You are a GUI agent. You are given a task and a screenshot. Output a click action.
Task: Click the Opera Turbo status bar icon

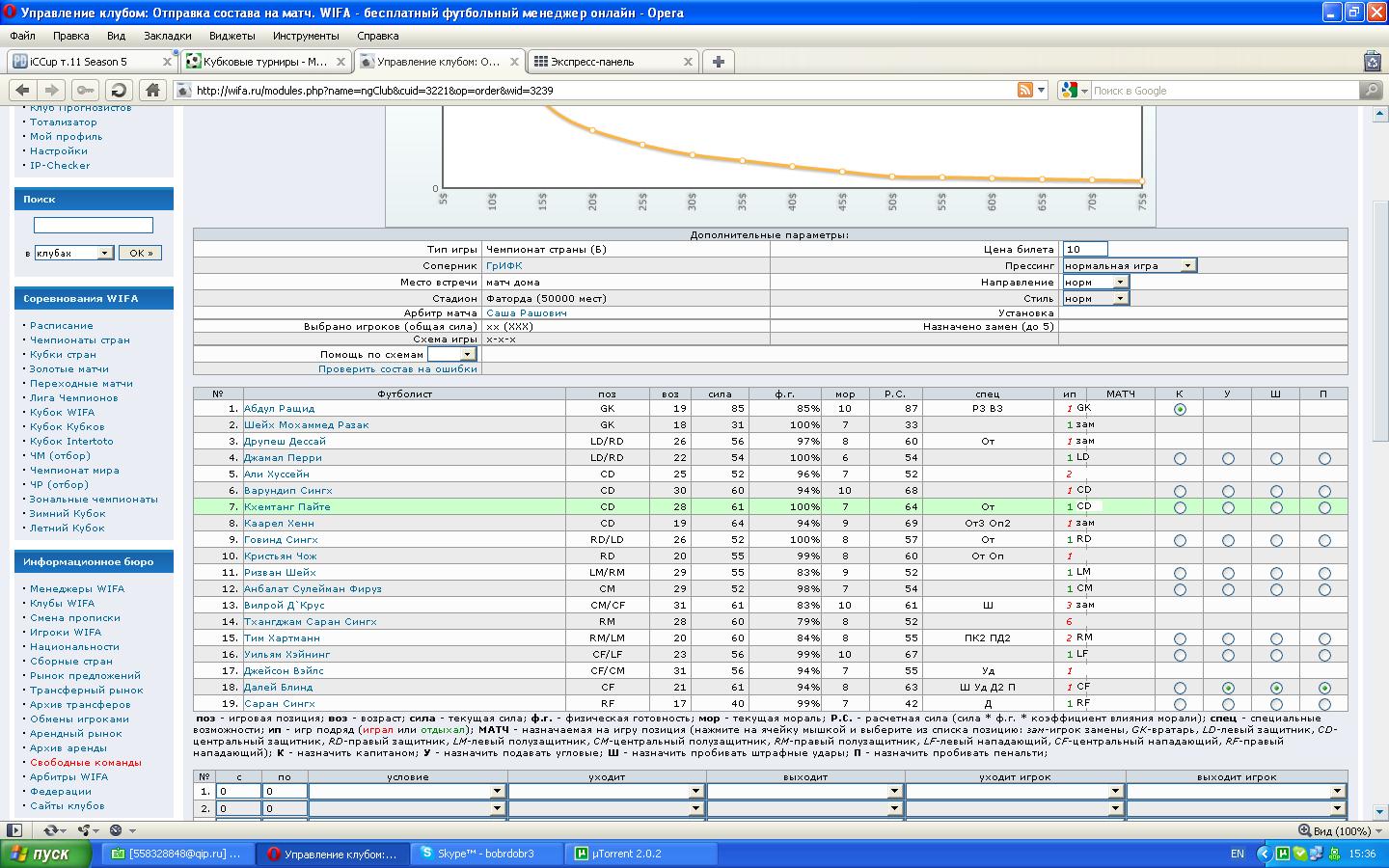pos(116,829)
